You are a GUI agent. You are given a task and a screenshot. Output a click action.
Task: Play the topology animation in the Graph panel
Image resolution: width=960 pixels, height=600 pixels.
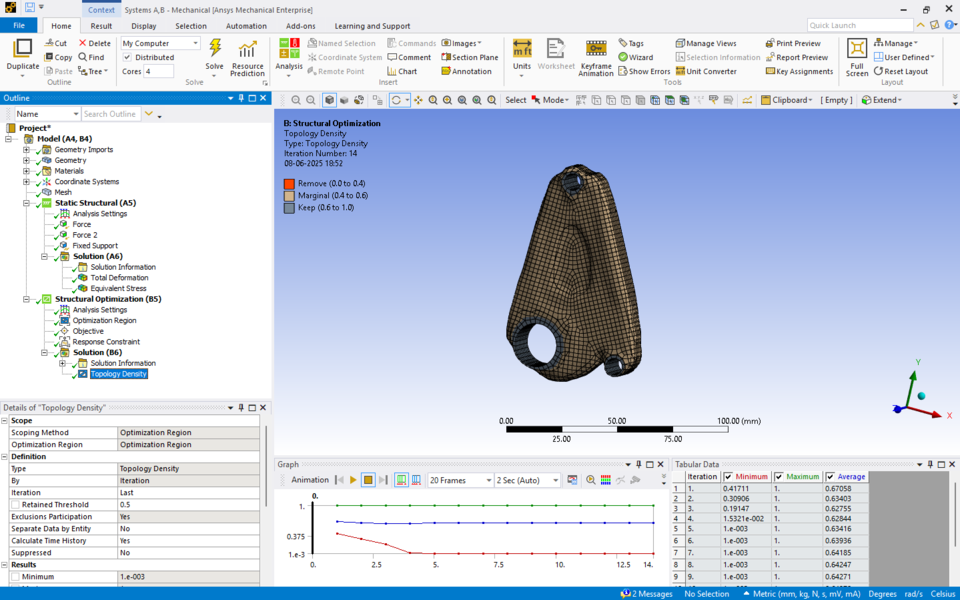tap(354, 480)
